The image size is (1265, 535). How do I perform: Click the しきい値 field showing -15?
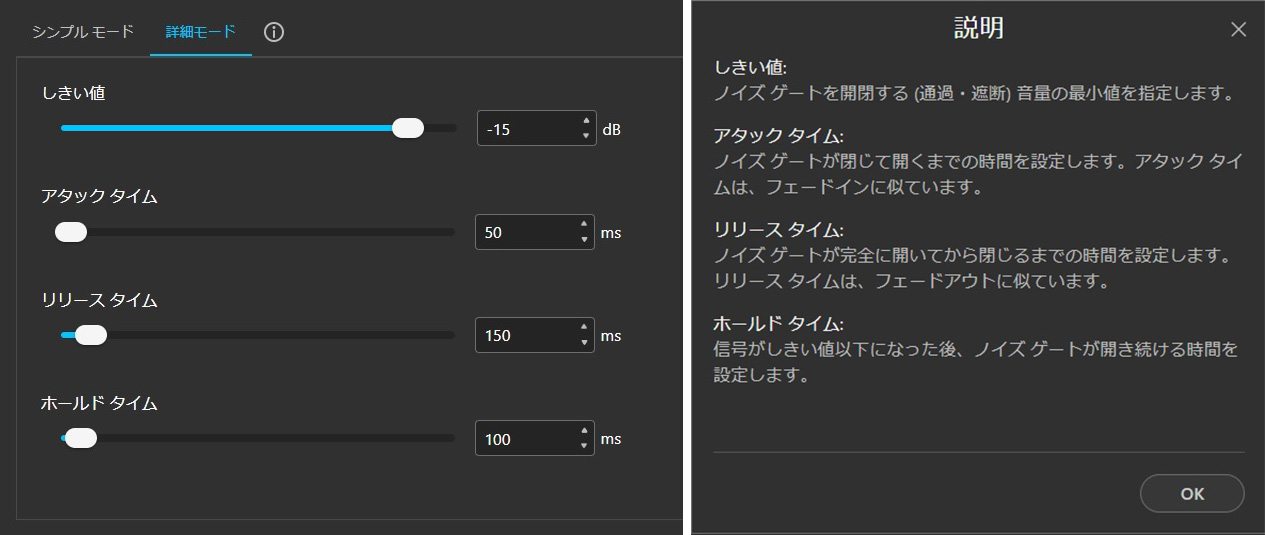point(525,129)
